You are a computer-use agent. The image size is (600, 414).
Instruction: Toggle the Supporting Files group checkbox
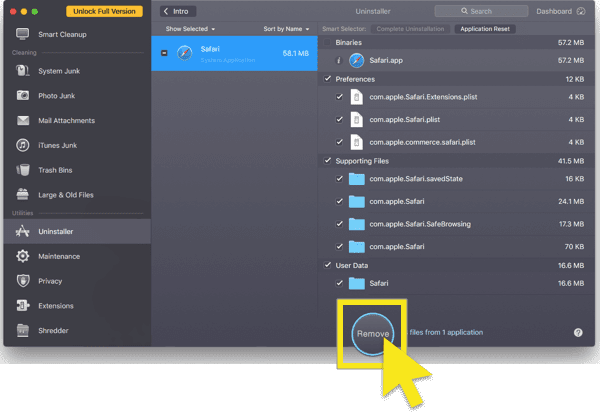tap(328, 160)
